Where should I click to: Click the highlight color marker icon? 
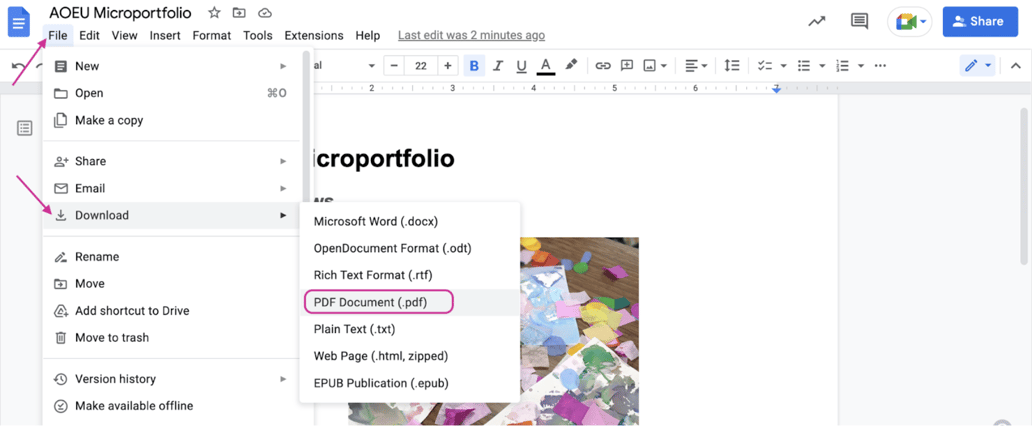coord(571,66)
